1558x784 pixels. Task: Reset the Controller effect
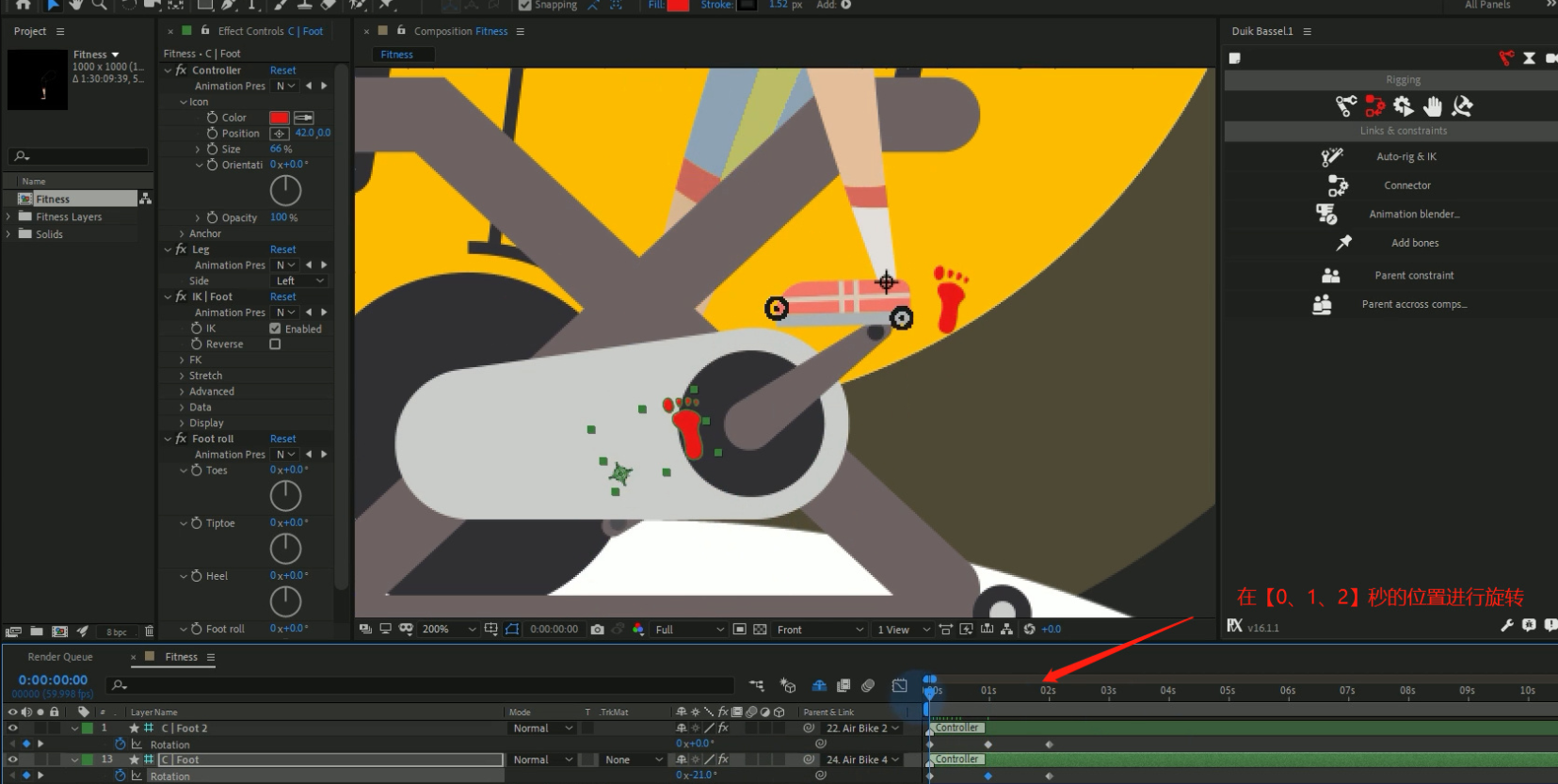(x=282, y=71)
